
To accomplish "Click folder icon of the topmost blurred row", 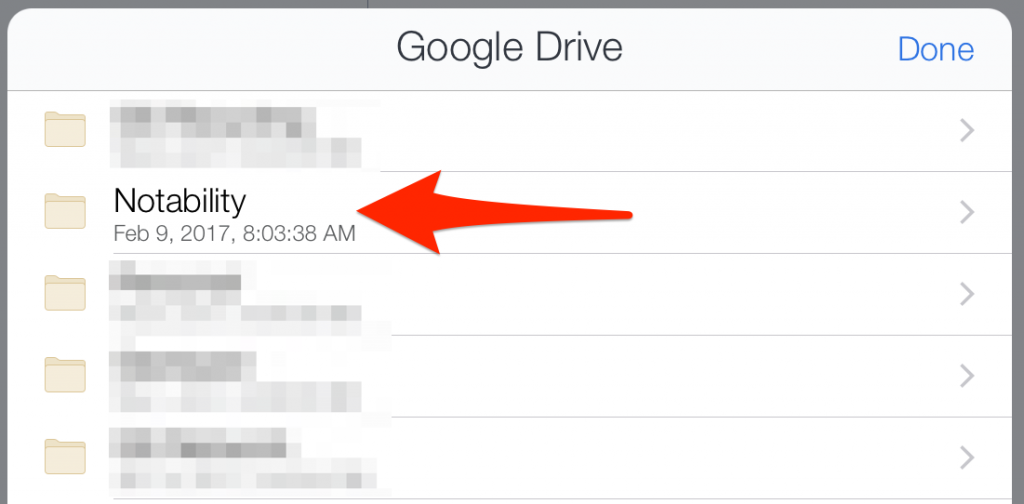I will [x=65, y=129].
